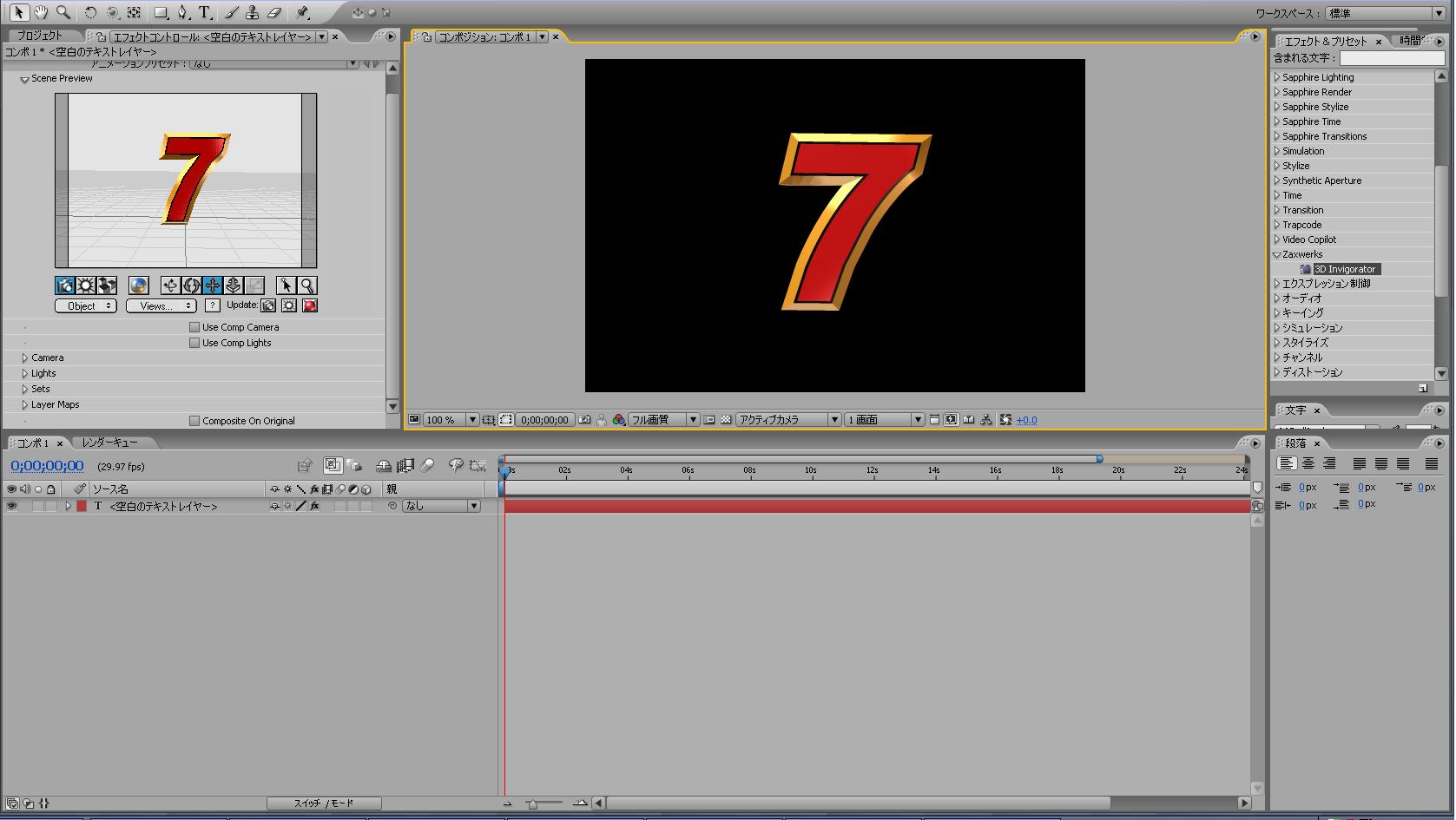
Task: Select the Invigorator dolly push tool
Action: (x=234, y=285)
